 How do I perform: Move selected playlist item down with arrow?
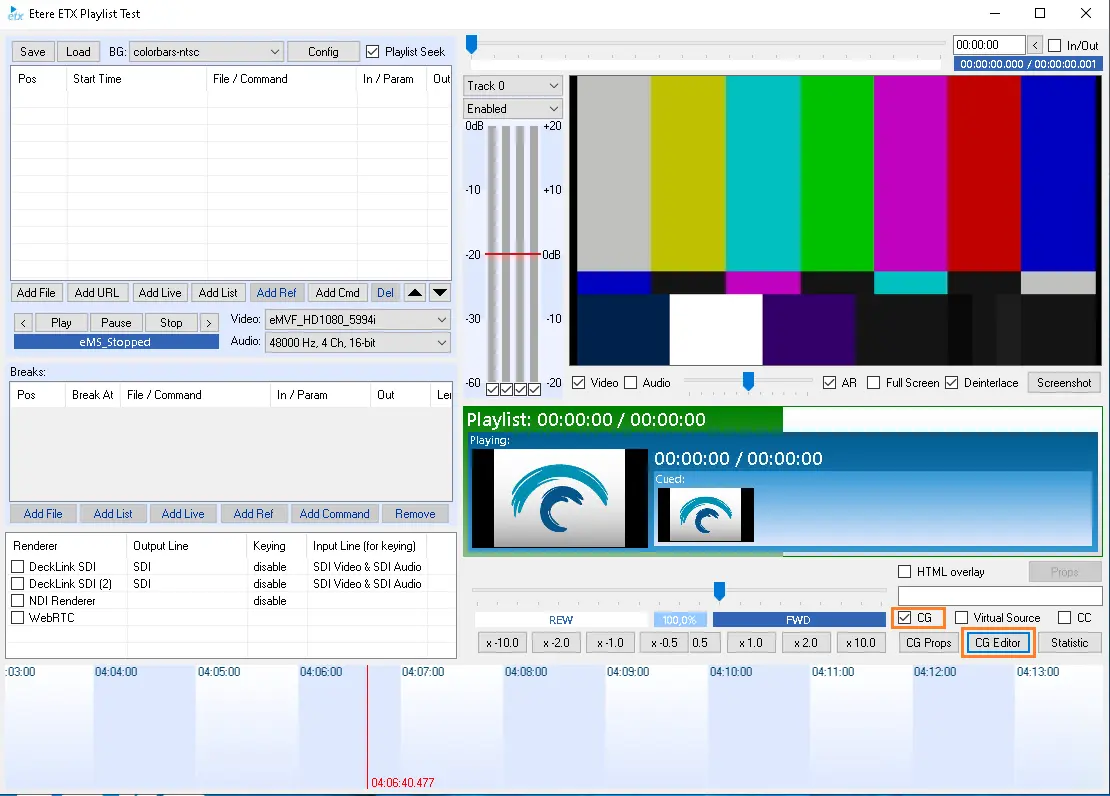click(440, 293)
